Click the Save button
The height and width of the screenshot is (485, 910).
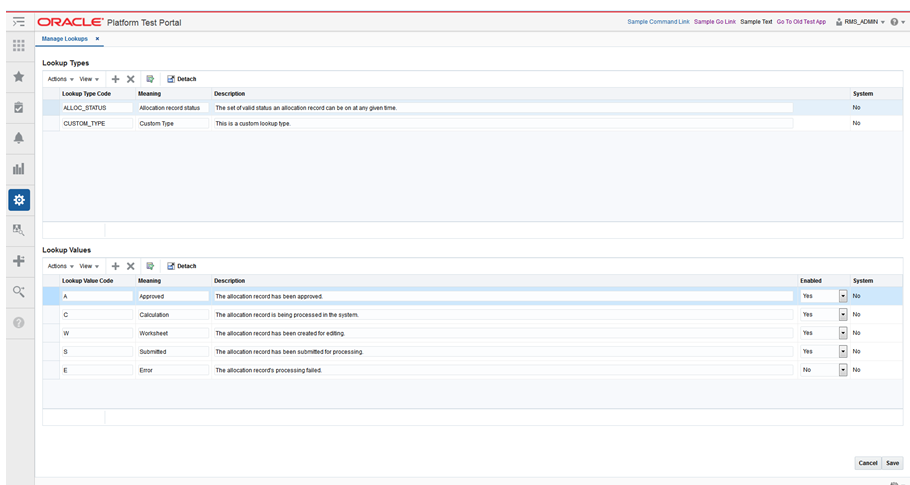(892, 463)
